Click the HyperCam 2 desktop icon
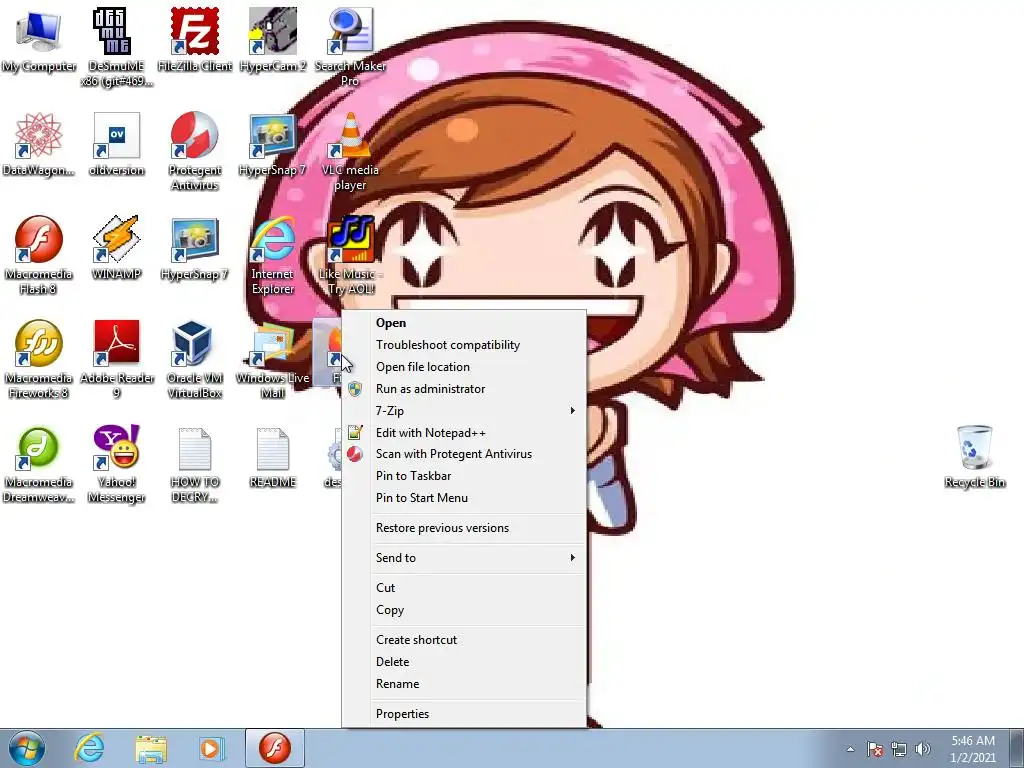Viewport: 1024px width, 768px height. coord(272,40)
